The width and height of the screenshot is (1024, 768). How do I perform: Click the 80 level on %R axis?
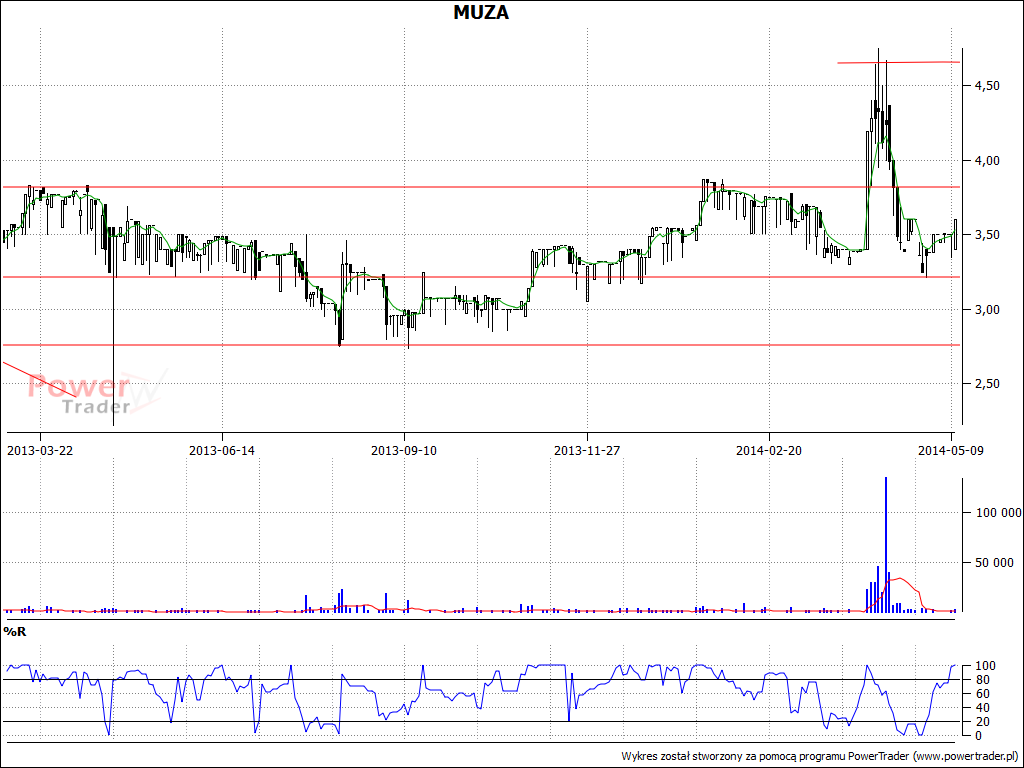click(x=981, y=680)
